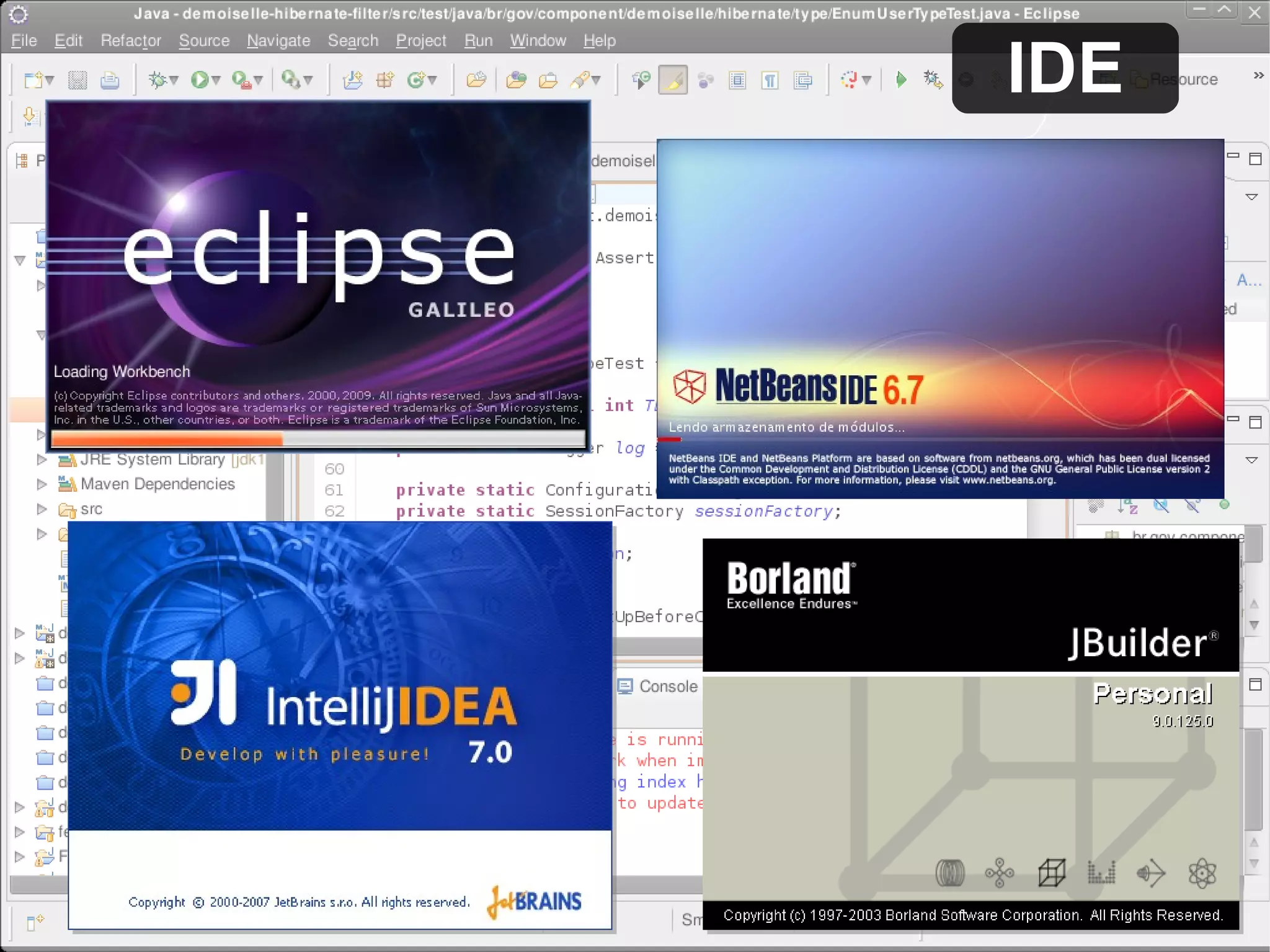Click sessionFactory variable in the code

pyautogui.click(x=763, y=511)
